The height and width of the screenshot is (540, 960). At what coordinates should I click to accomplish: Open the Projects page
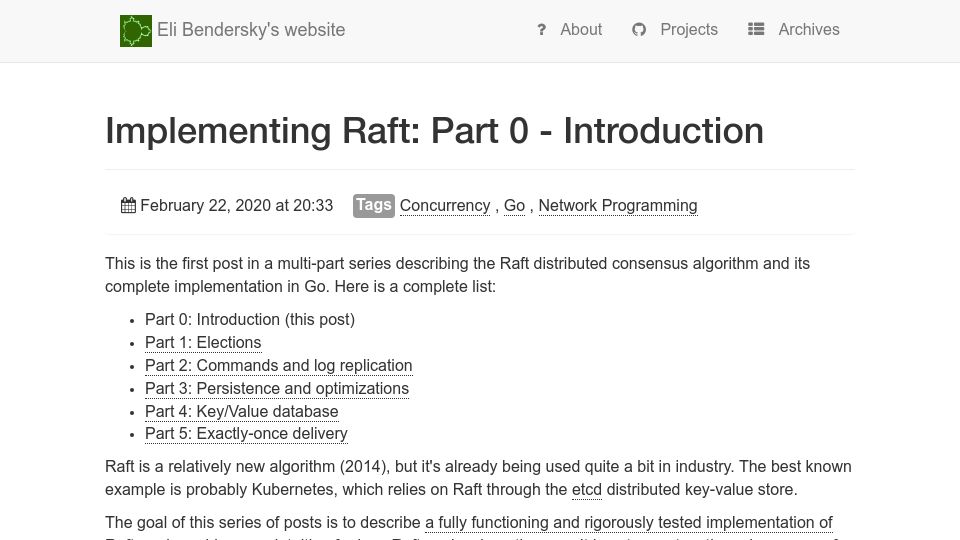tap(689, 29)
